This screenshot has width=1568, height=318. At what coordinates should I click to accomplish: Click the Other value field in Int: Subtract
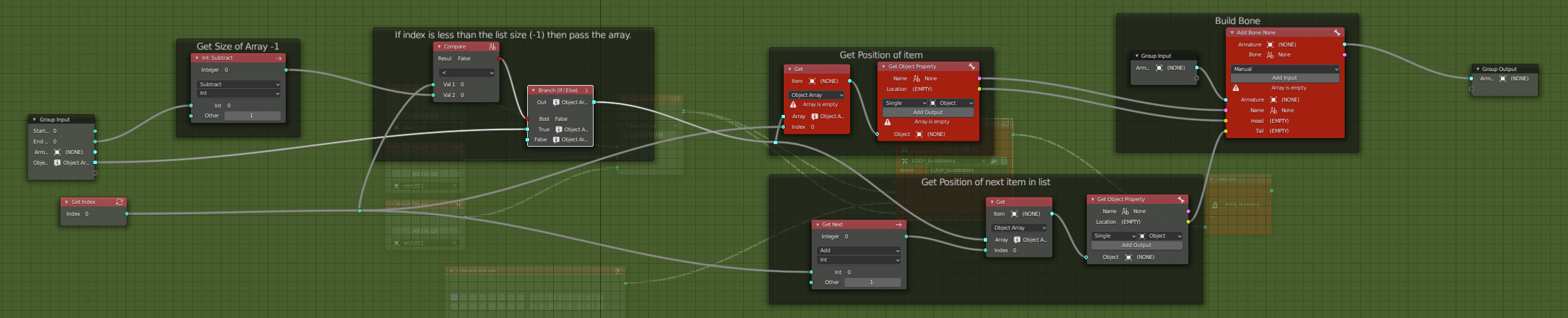[252, 116]
